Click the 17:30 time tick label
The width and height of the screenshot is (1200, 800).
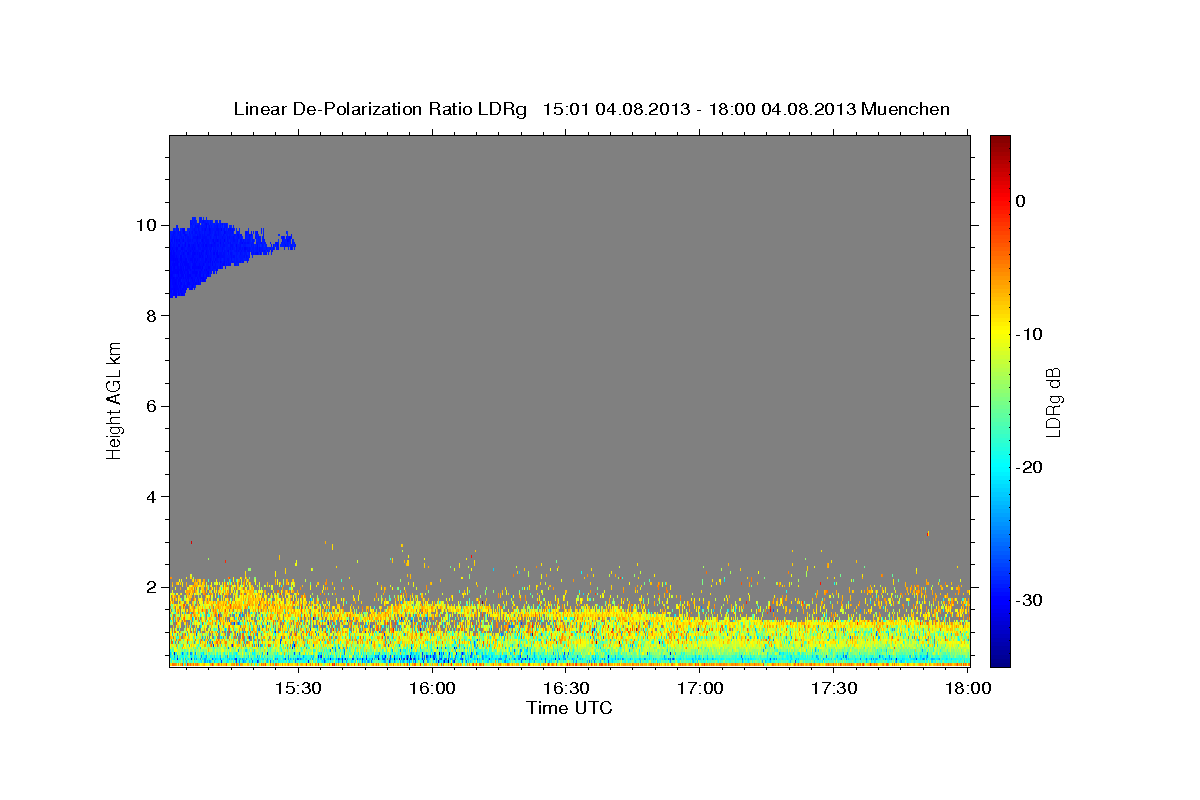tap(834, 689)
